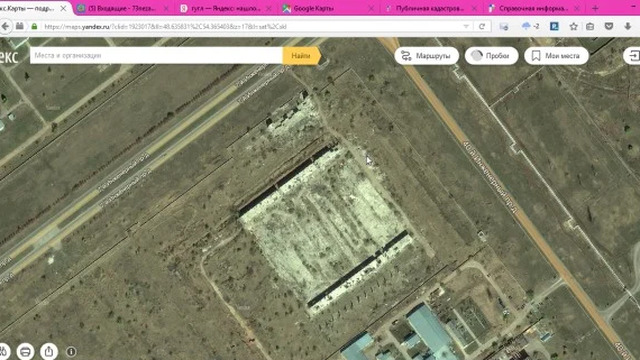This screenshot has width=640, height=360.
Task: Click the extension icon left of the padlock
Action: pyautogui.click(x=20, y=27)
